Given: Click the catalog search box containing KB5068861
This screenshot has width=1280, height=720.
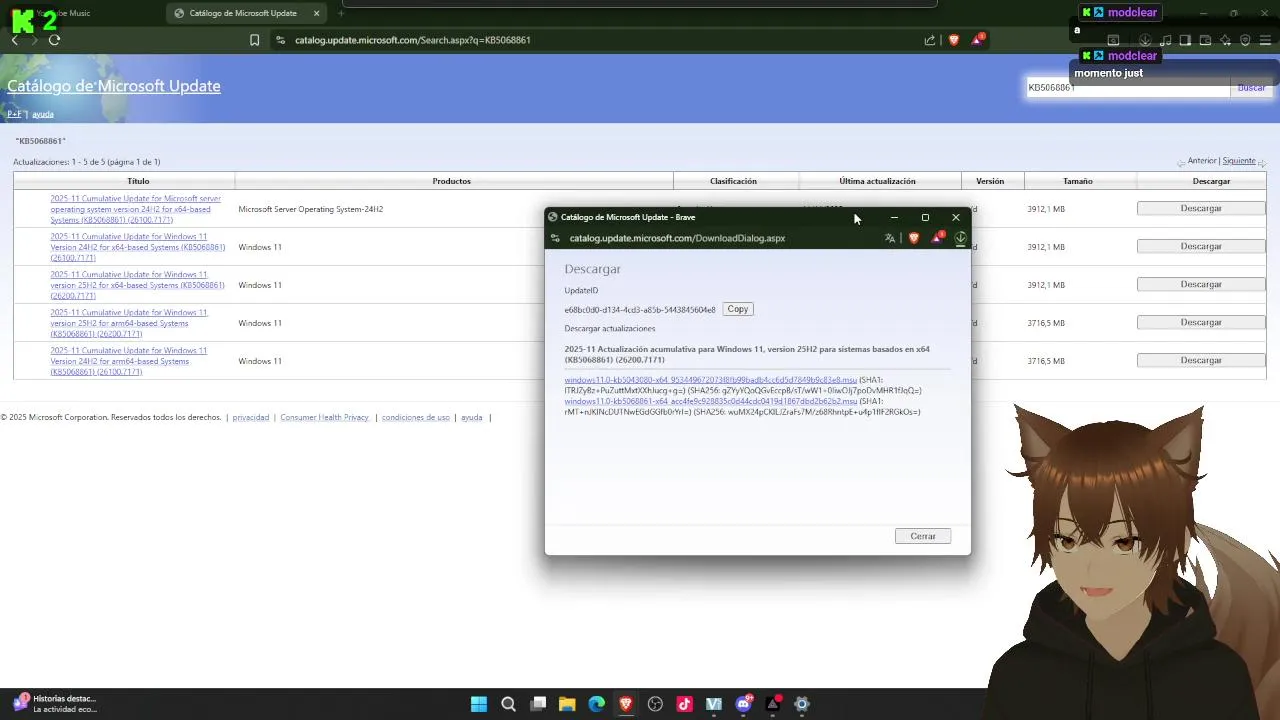Looking at the screenshot, I should point(1128,88).
